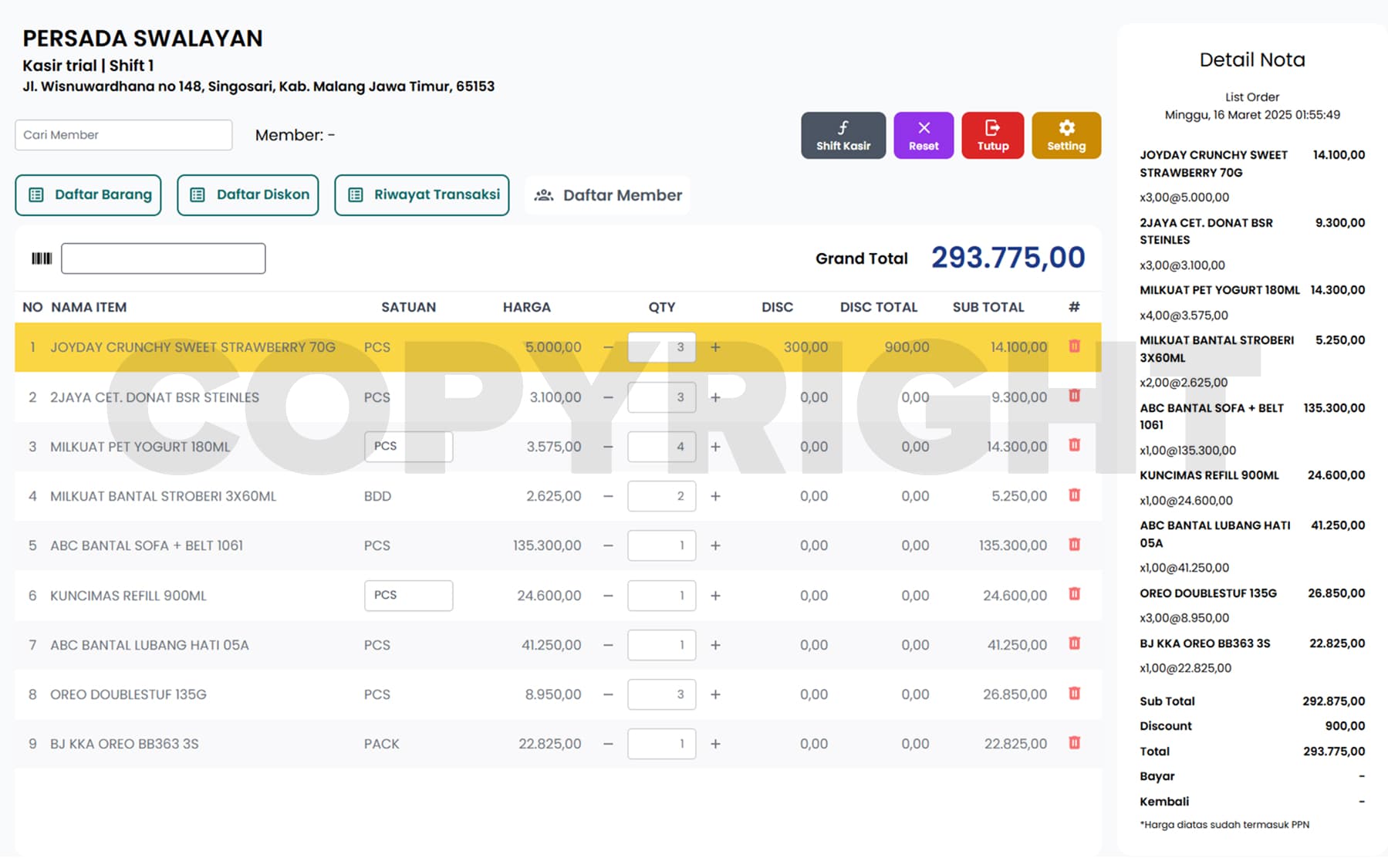Open unit dropdown for MILKUAT PET YOGURT

point(408,447)
